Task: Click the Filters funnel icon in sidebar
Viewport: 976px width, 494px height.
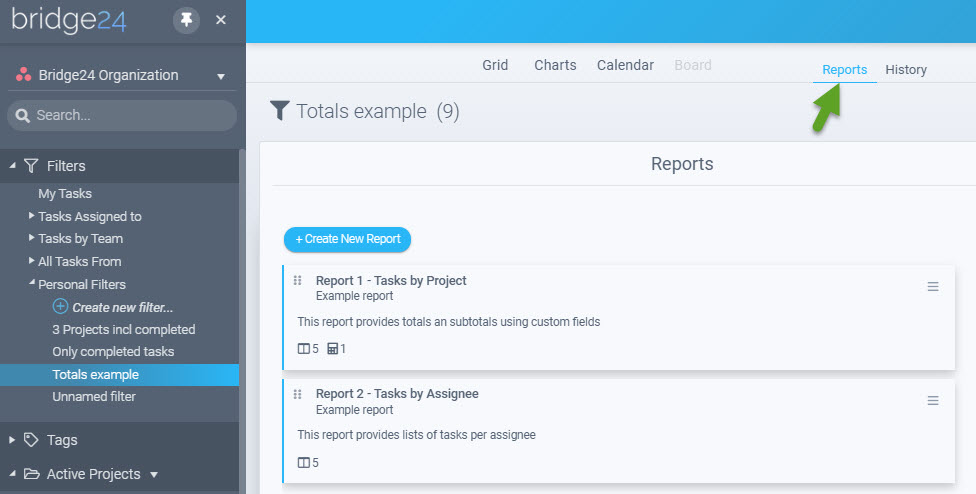Action: pos(31,165)
